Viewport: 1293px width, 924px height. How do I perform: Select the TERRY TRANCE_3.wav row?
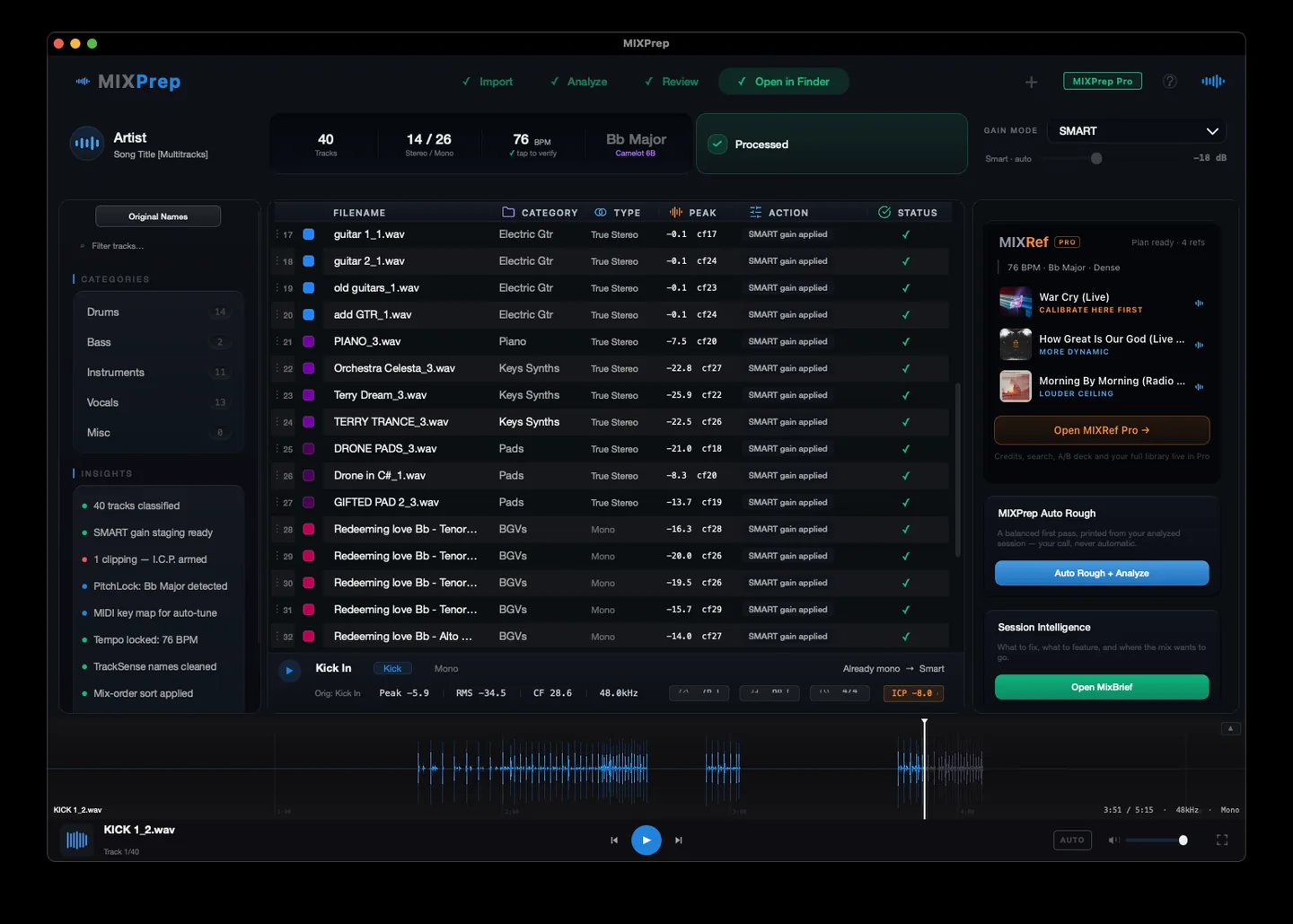tap(611, 422)
